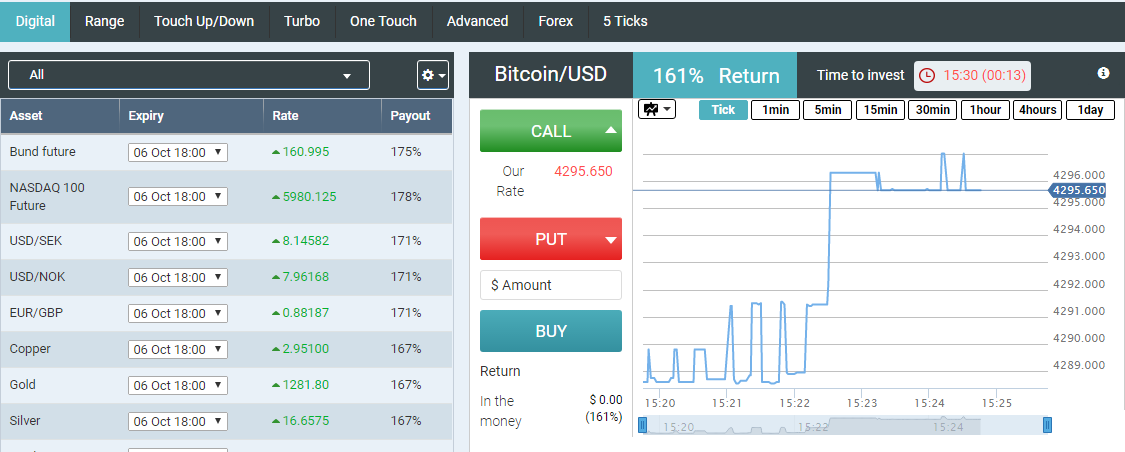
Task: Sort by the Expiry column header
Action: pyautogui.click(x=192, y=116)
